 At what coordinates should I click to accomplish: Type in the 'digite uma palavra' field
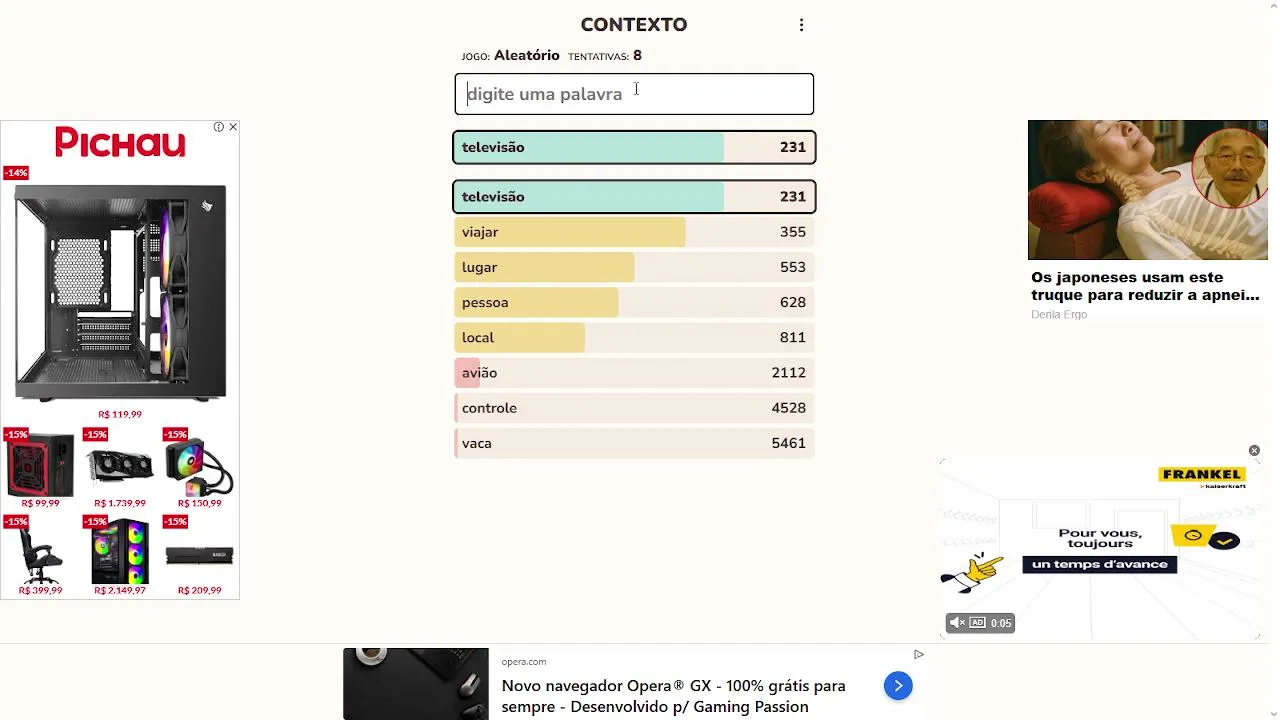(x=634, y=94)
